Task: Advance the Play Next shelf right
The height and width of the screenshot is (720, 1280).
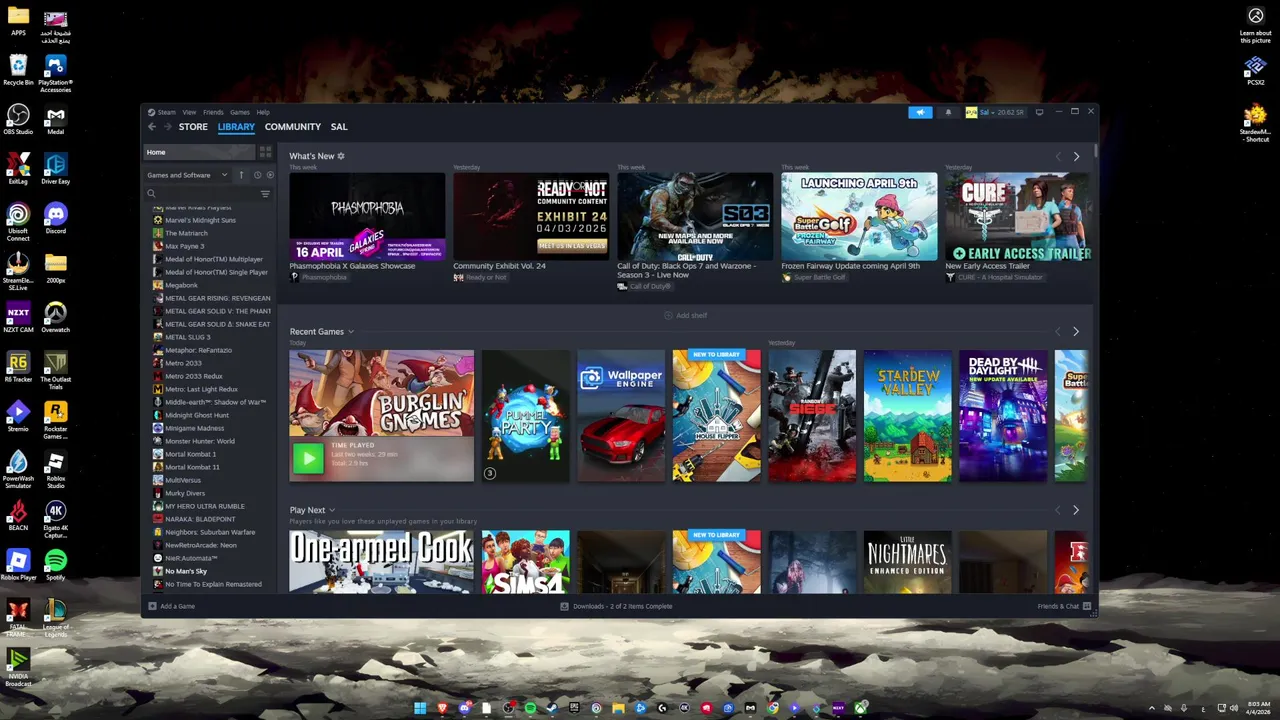Action: [1076, 511]
